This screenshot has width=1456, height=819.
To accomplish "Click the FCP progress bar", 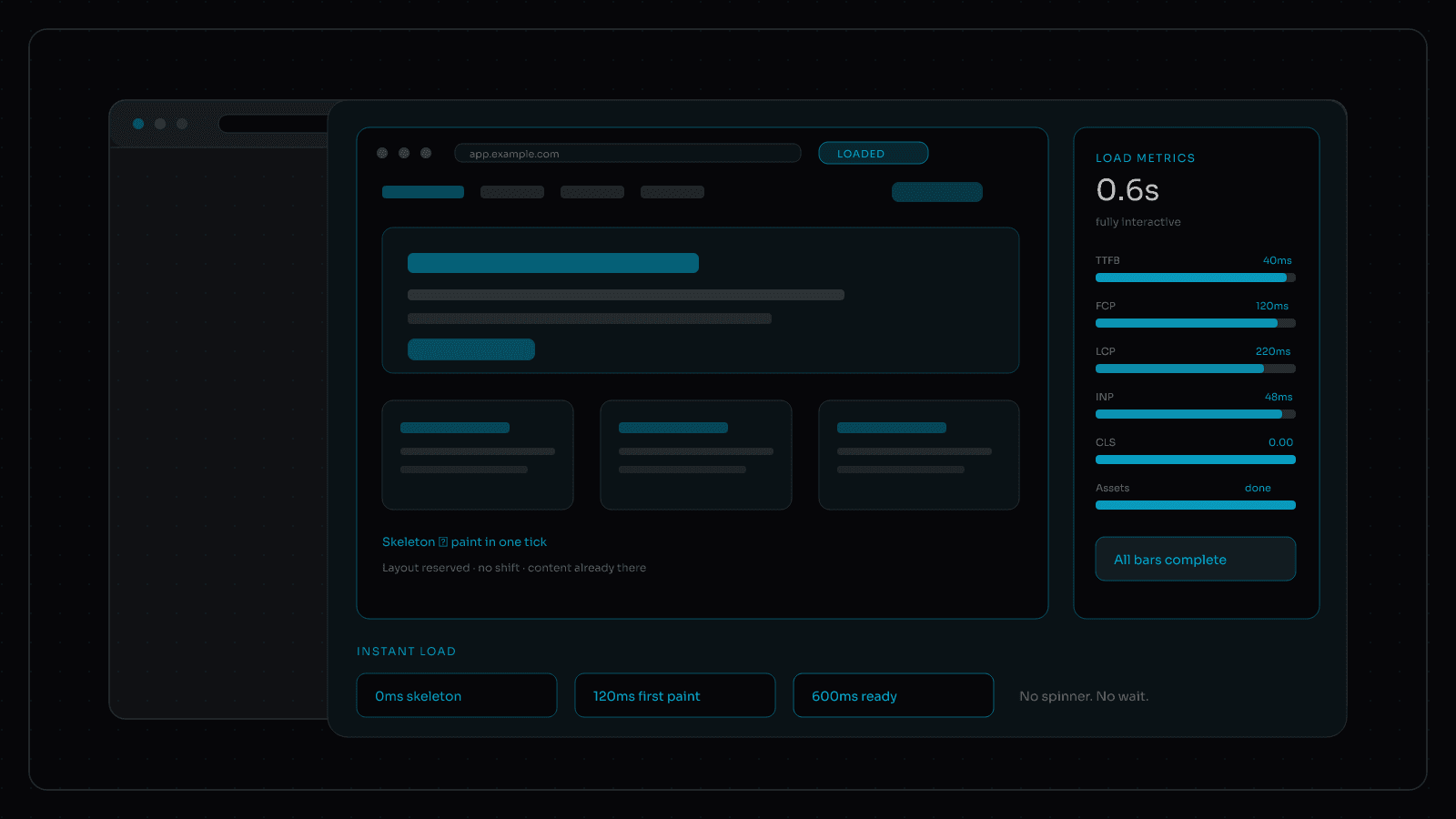I will pos(1196,323).
